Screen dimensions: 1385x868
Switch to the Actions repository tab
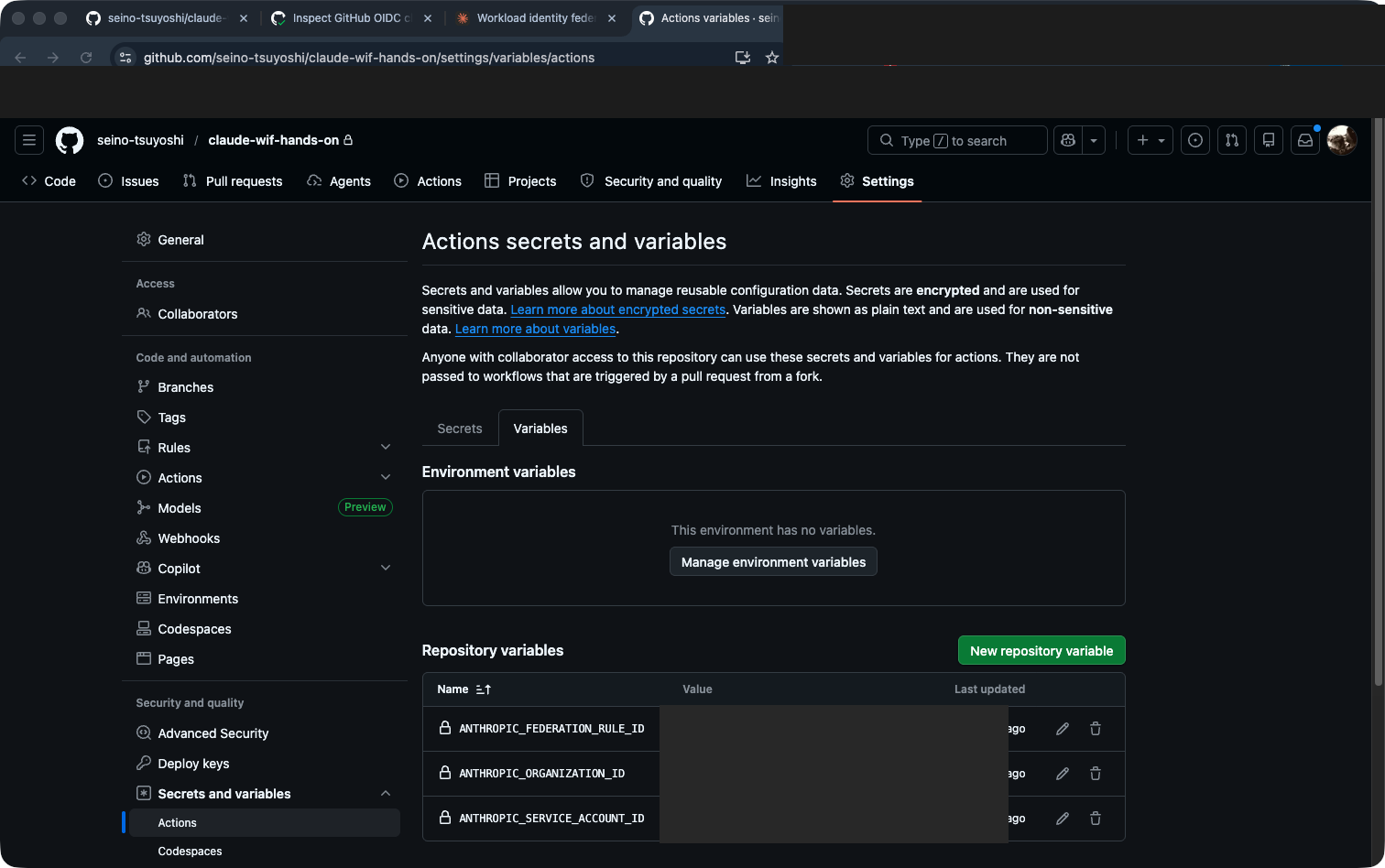tap(428, 181)
